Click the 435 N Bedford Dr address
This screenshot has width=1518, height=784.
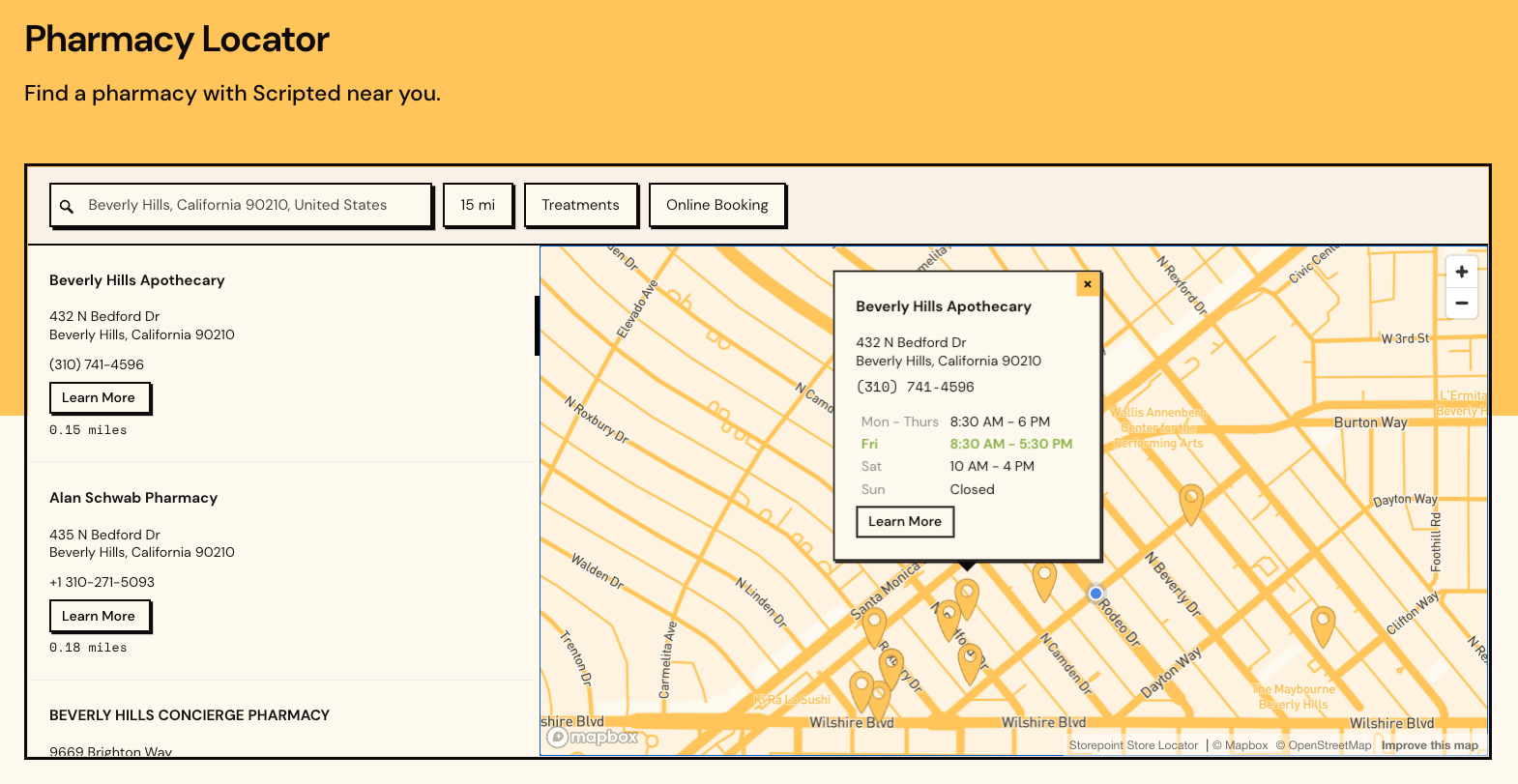click(104, 535)
